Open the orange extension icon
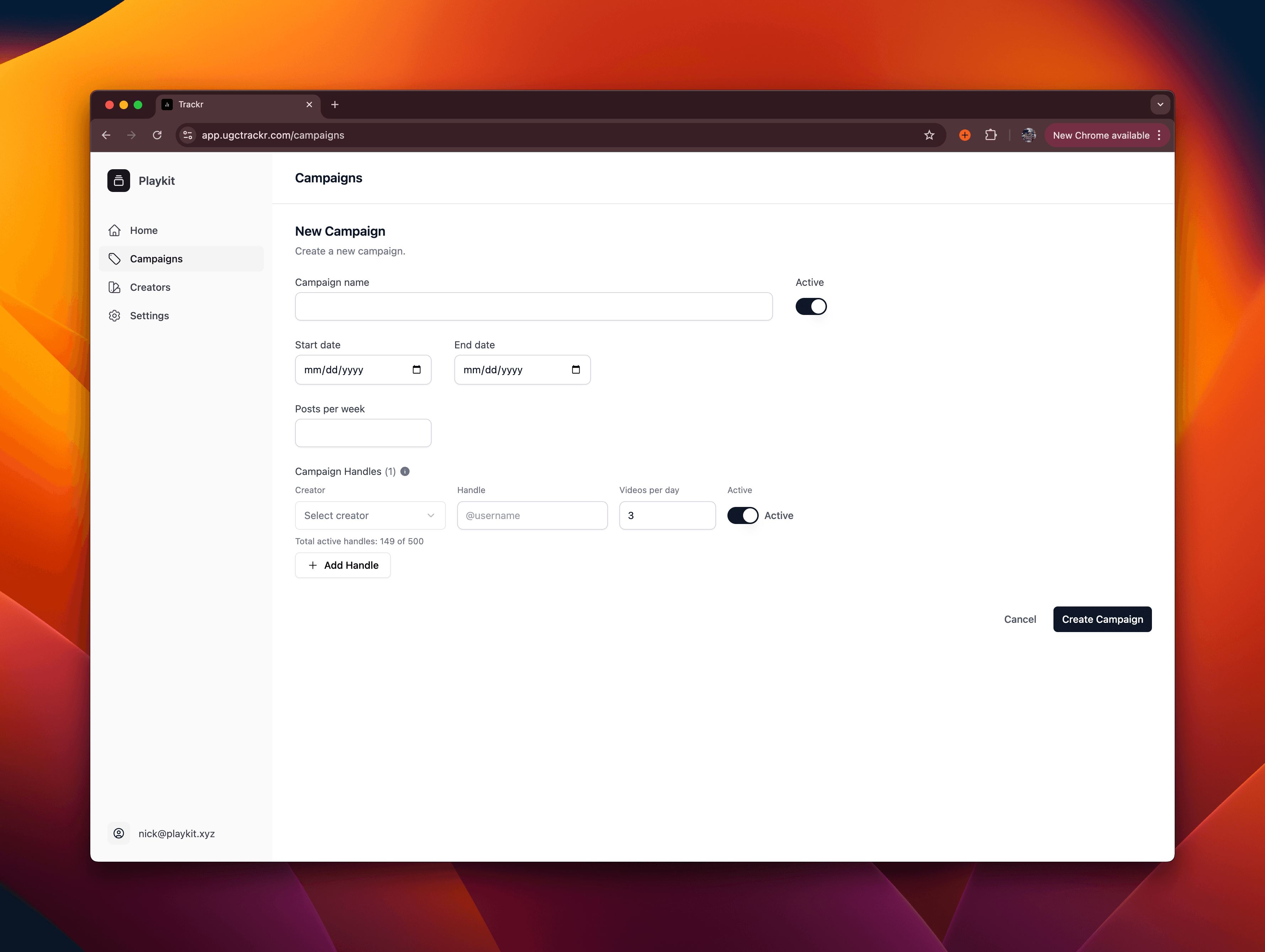 pos(965,135)
